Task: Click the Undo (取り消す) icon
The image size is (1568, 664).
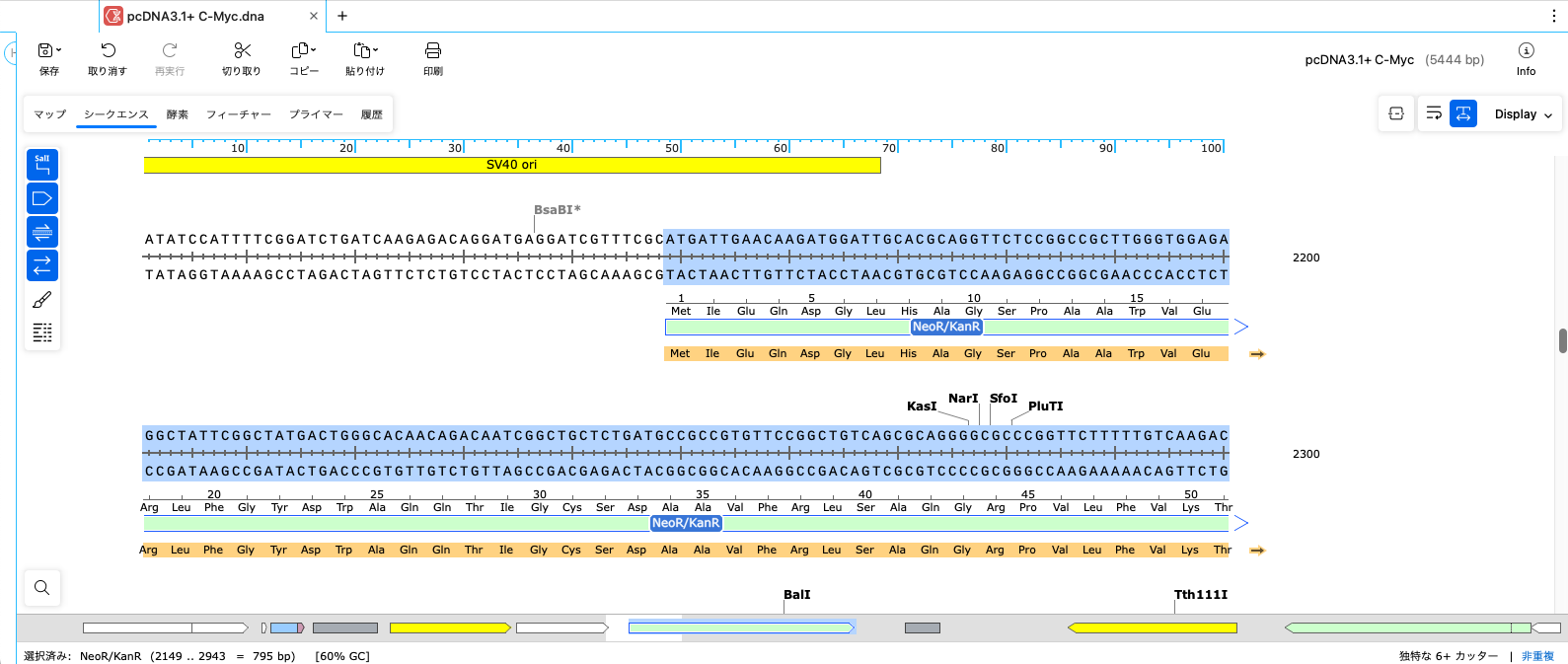Action: [108, 51]
